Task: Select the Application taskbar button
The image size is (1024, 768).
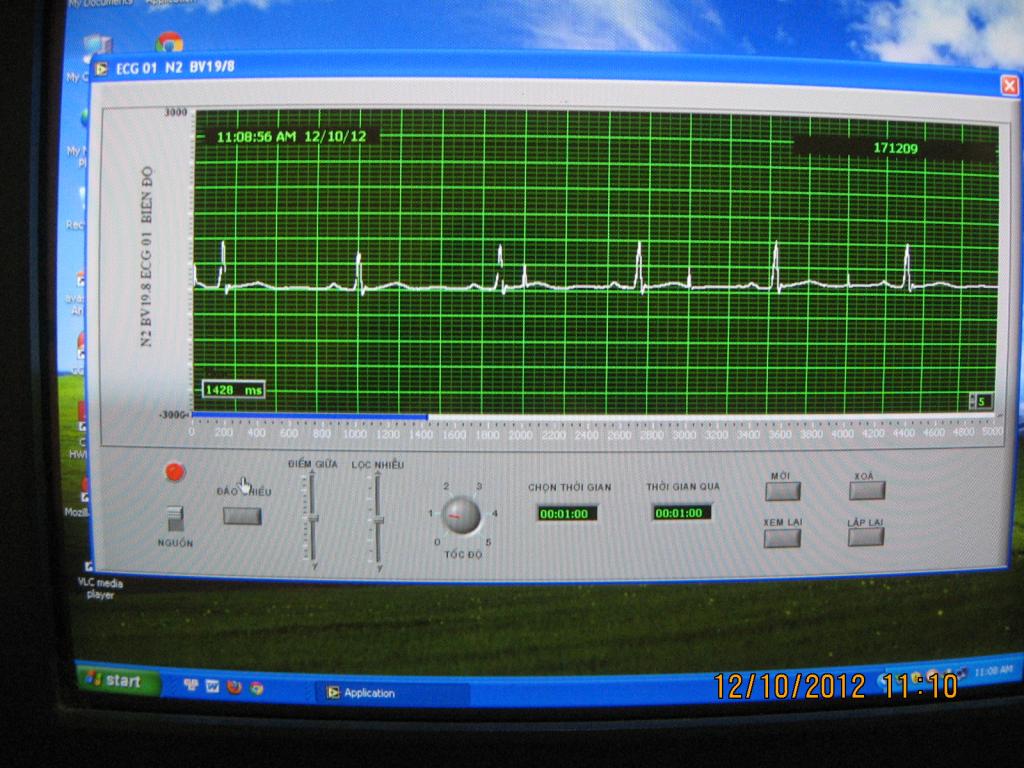Action: pos(392,693)
